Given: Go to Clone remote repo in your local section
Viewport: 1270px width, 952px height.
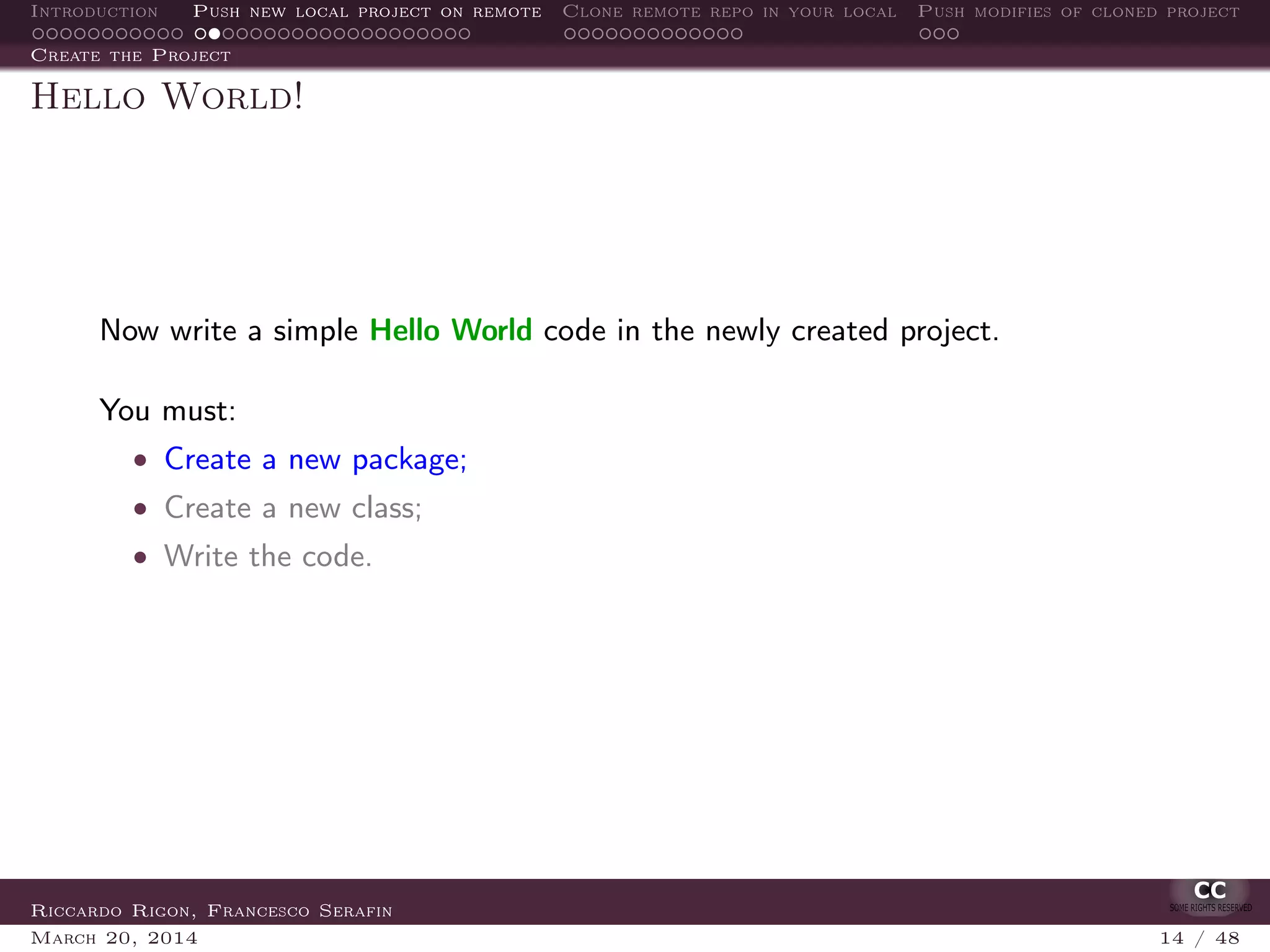Looking at the screenshot, I should [729, 12].
